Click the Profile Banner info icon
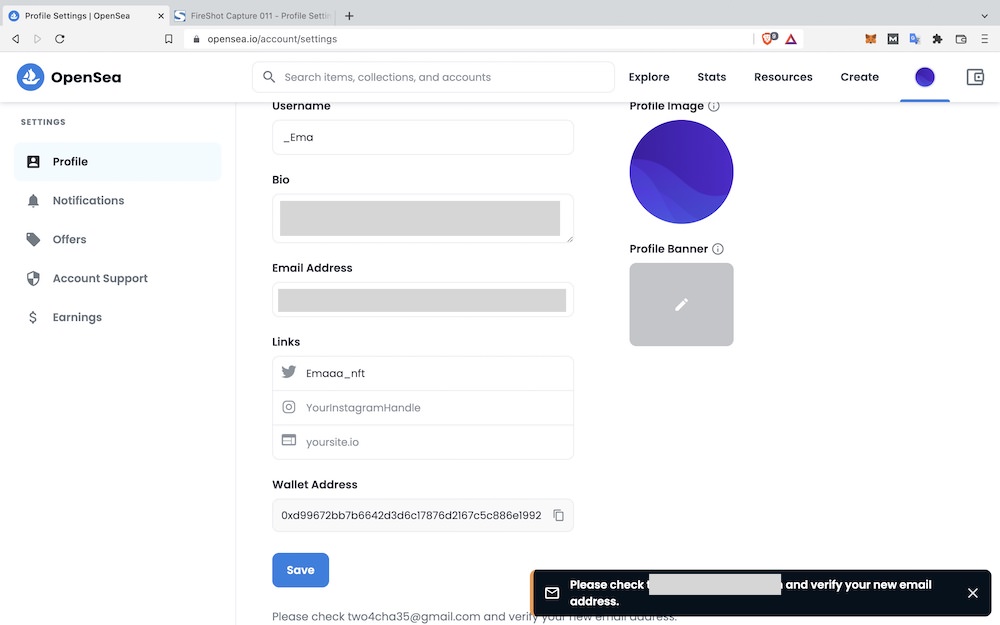Image resolution: width=1000 pixels, height=625 pixels. [x=718, y=249]
